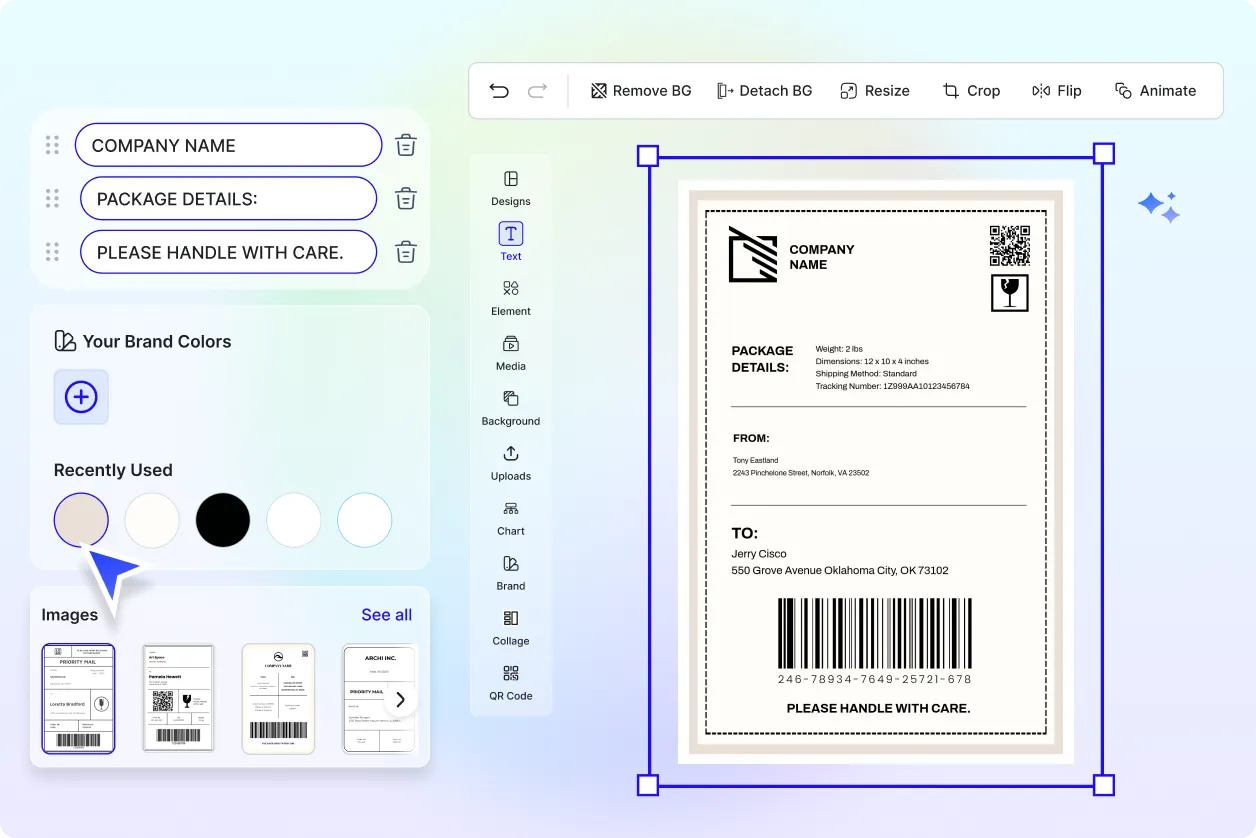Click the Redo arrow icon
The image size is (1256, 838).
click(537, 90)
